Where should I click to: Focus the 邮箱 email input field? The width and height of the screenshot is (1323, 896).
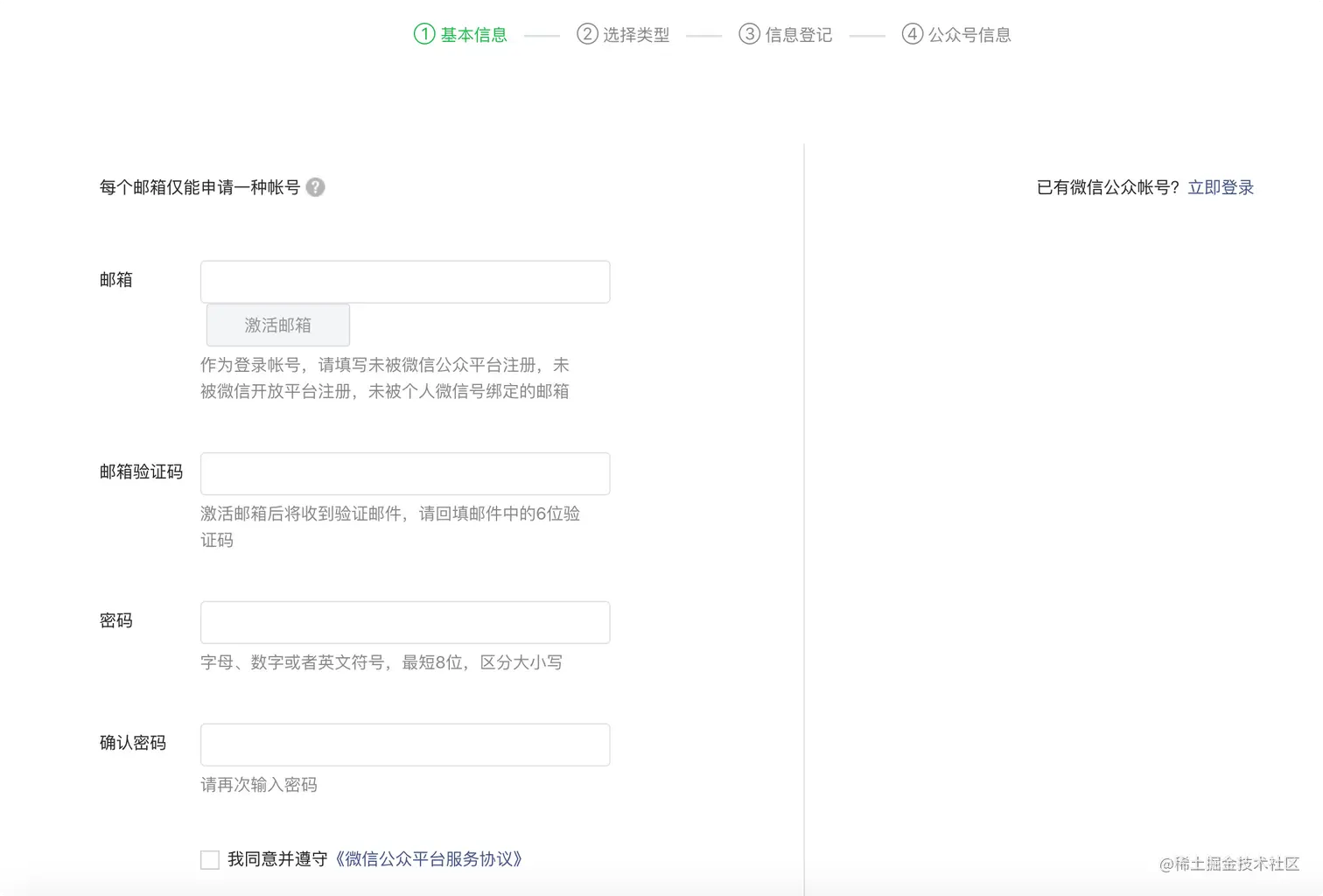tap(404, 281)
